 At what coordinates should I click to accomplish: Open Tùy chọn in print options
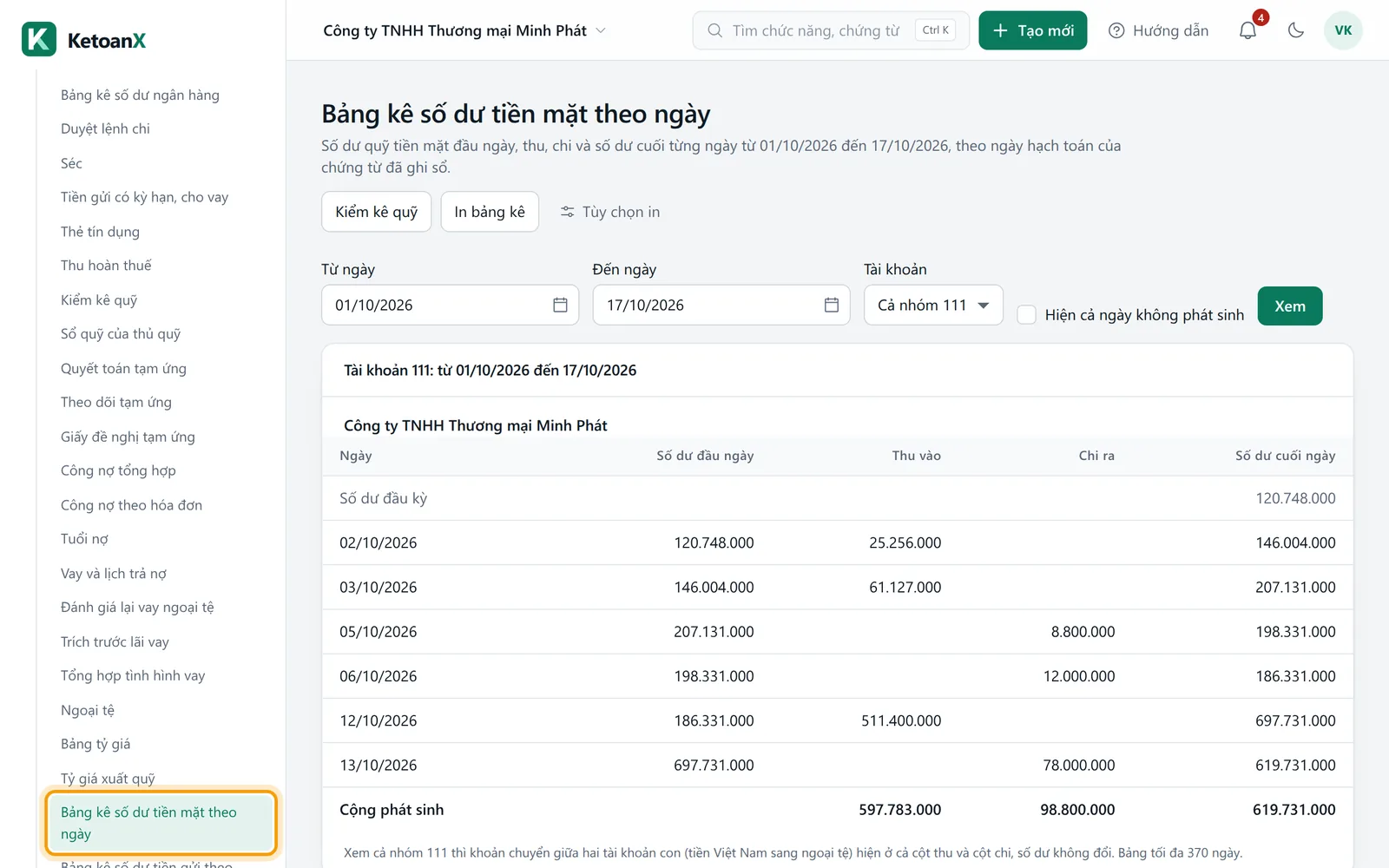[609, 212]
